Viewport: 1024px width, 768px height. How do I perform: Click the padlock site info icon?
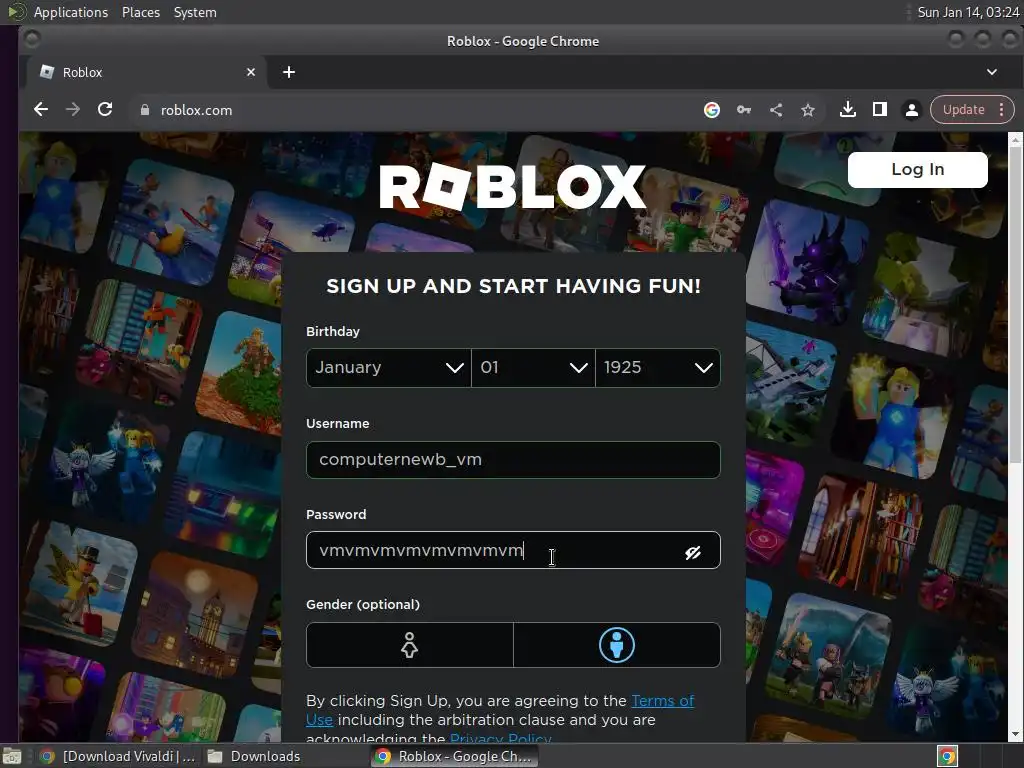click(x=145, y=110)
